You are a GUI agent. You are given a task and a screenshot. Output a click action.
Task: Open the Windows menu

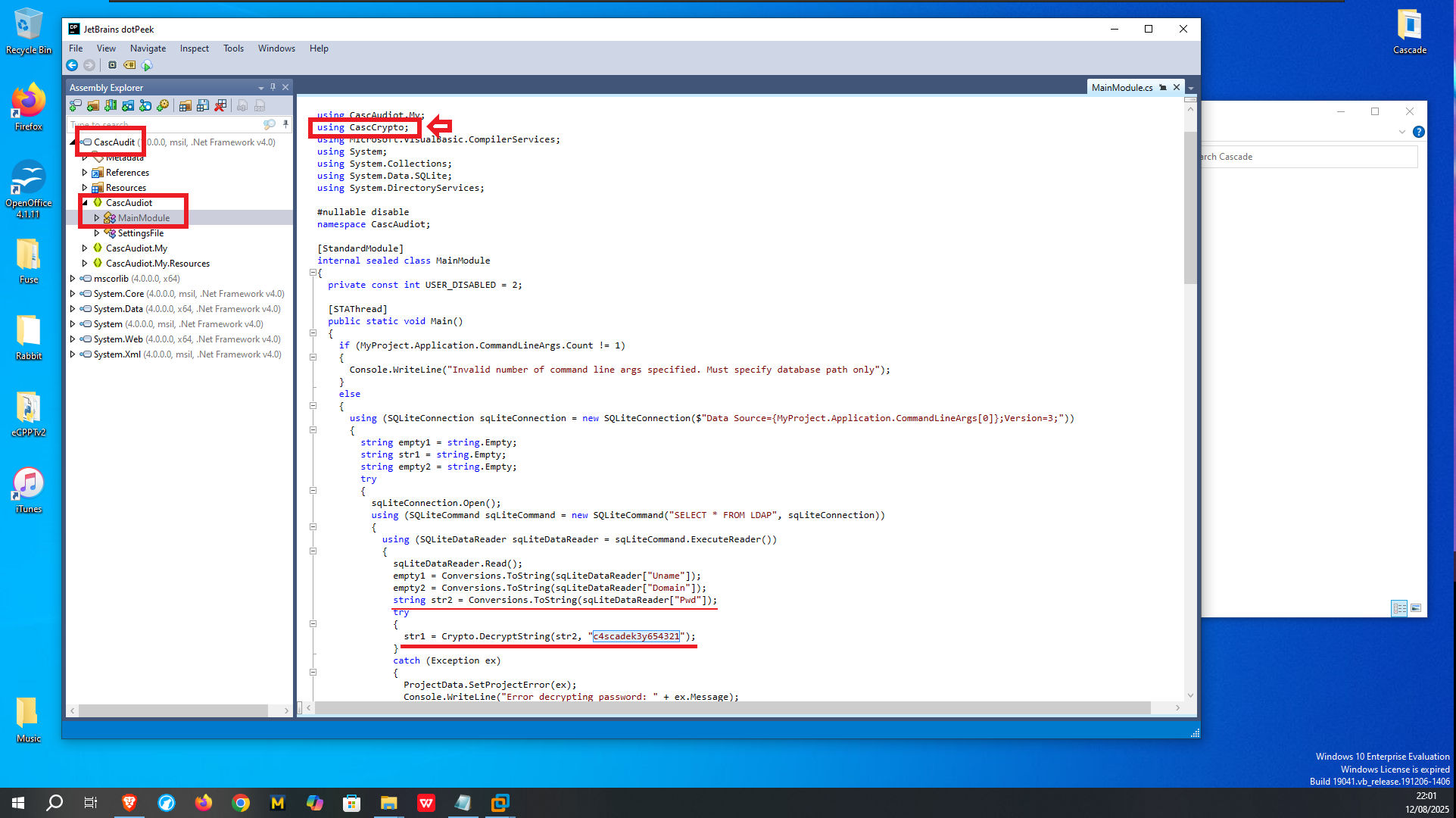[276, 48]
